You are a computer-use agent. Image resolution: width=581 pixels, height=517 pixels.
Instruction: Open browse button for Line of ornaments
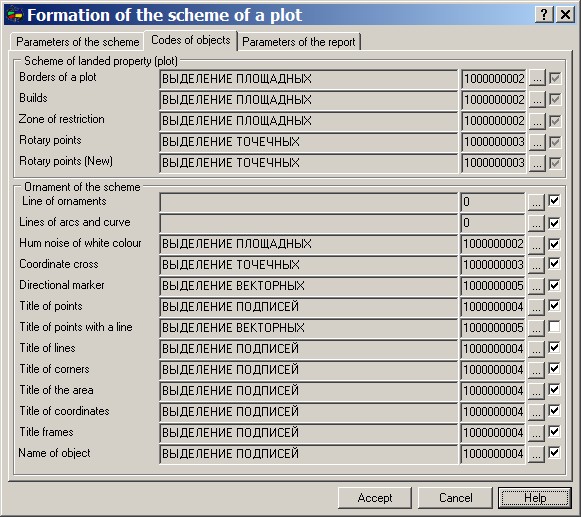[536, 202]
